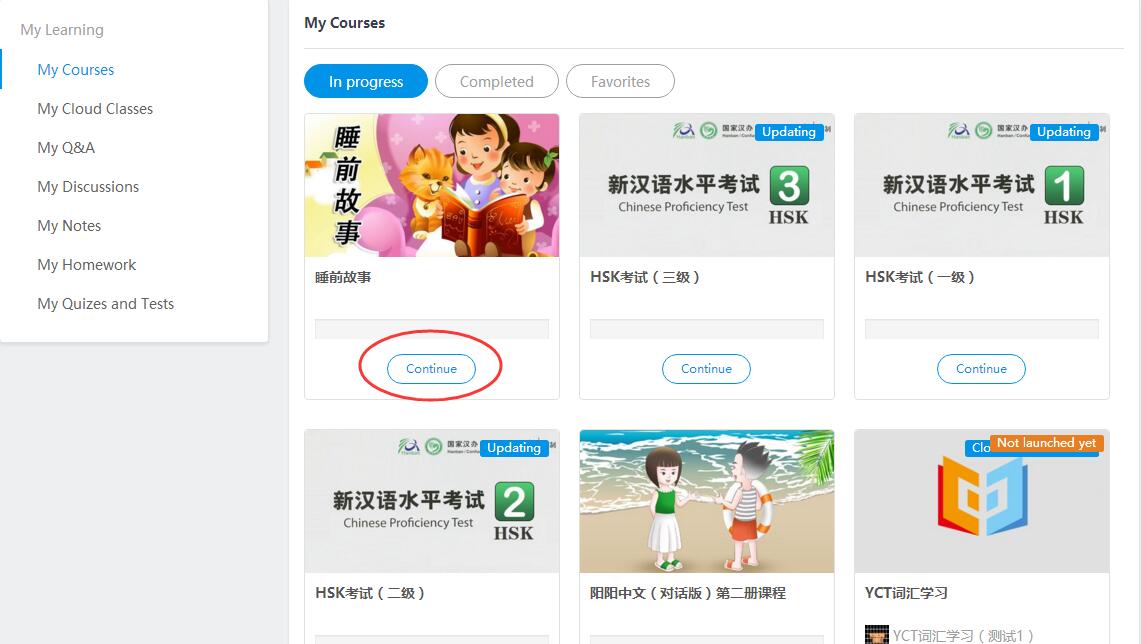
Task: Open the HSK 3 course thumbnail
Action: click(x=707, y=186)
